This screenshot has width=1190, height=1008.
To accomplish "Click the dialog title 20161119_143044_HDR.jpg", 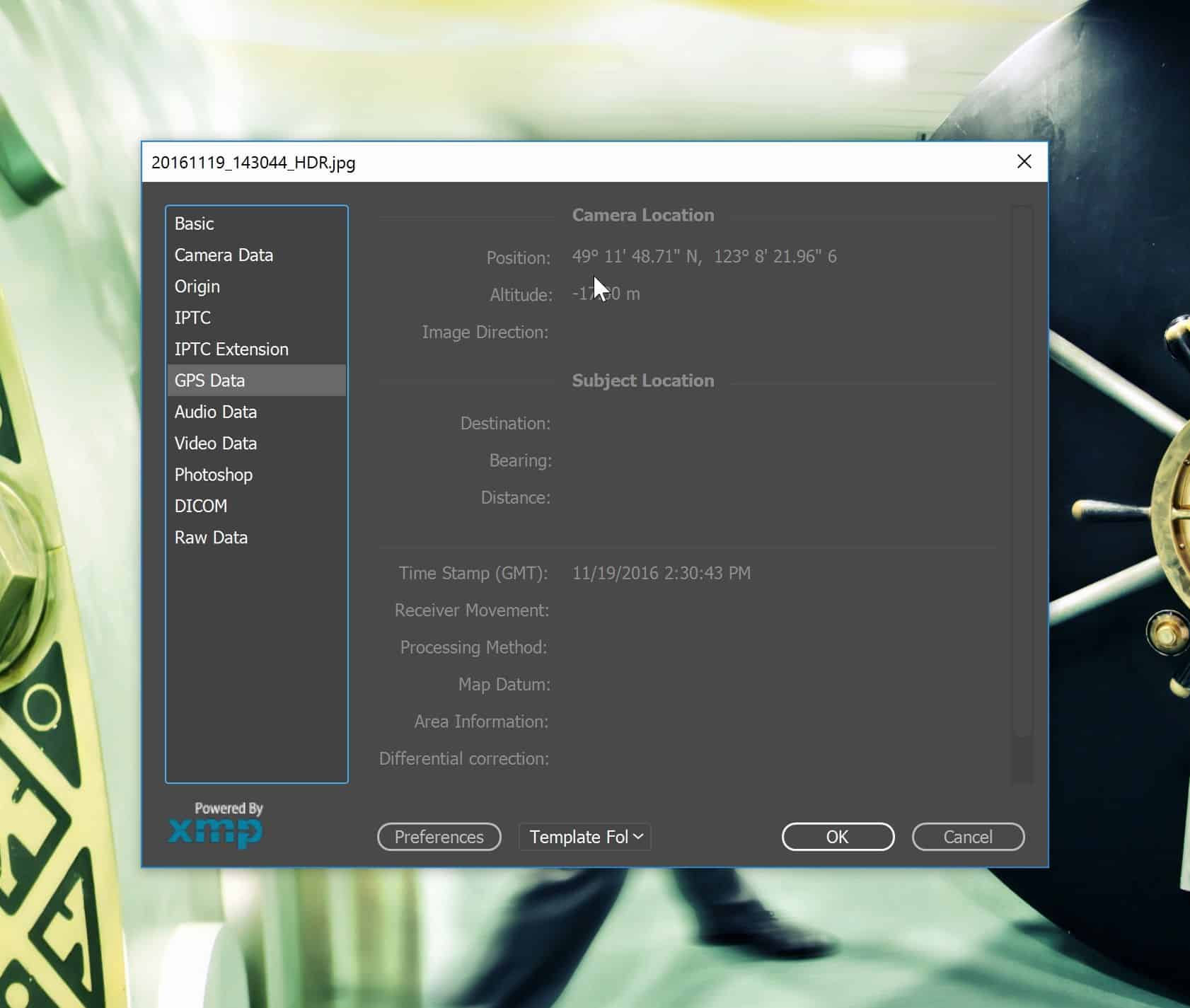I will (253, 163).
